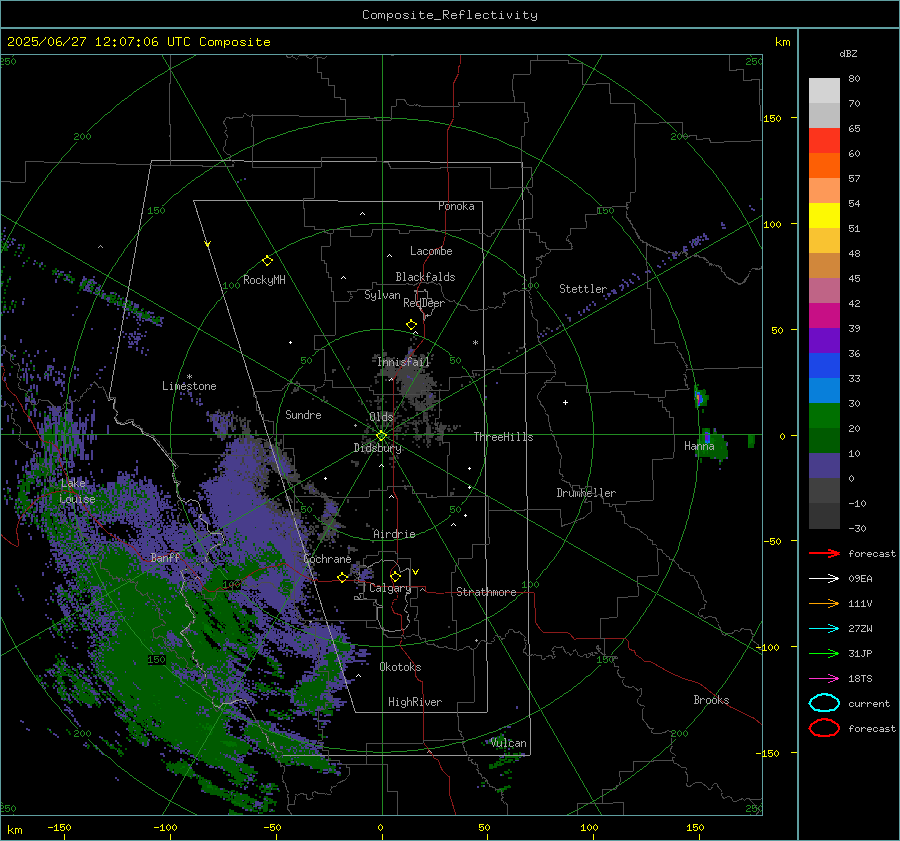Click the Innisfail label
The height and width of the screenshot is (841, 900).
pos(403,362)
